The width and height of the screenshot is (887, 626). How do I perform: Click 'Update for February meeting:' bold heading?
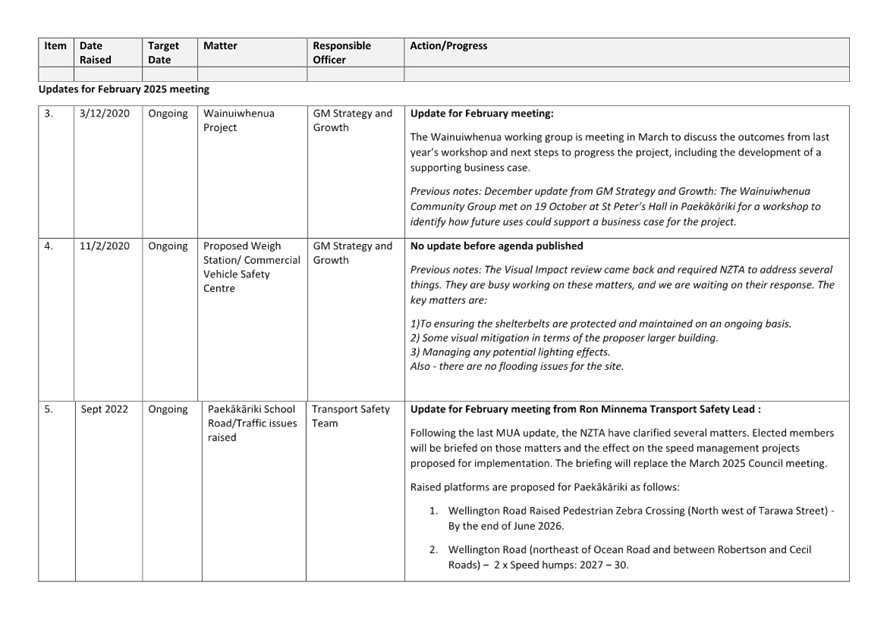482,114
